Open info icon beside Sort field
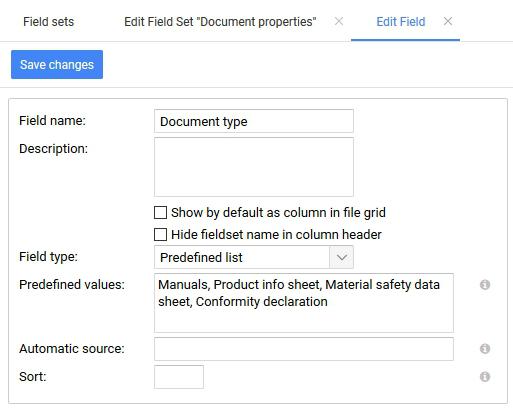513x409 pixels. (x=485, y=377)
